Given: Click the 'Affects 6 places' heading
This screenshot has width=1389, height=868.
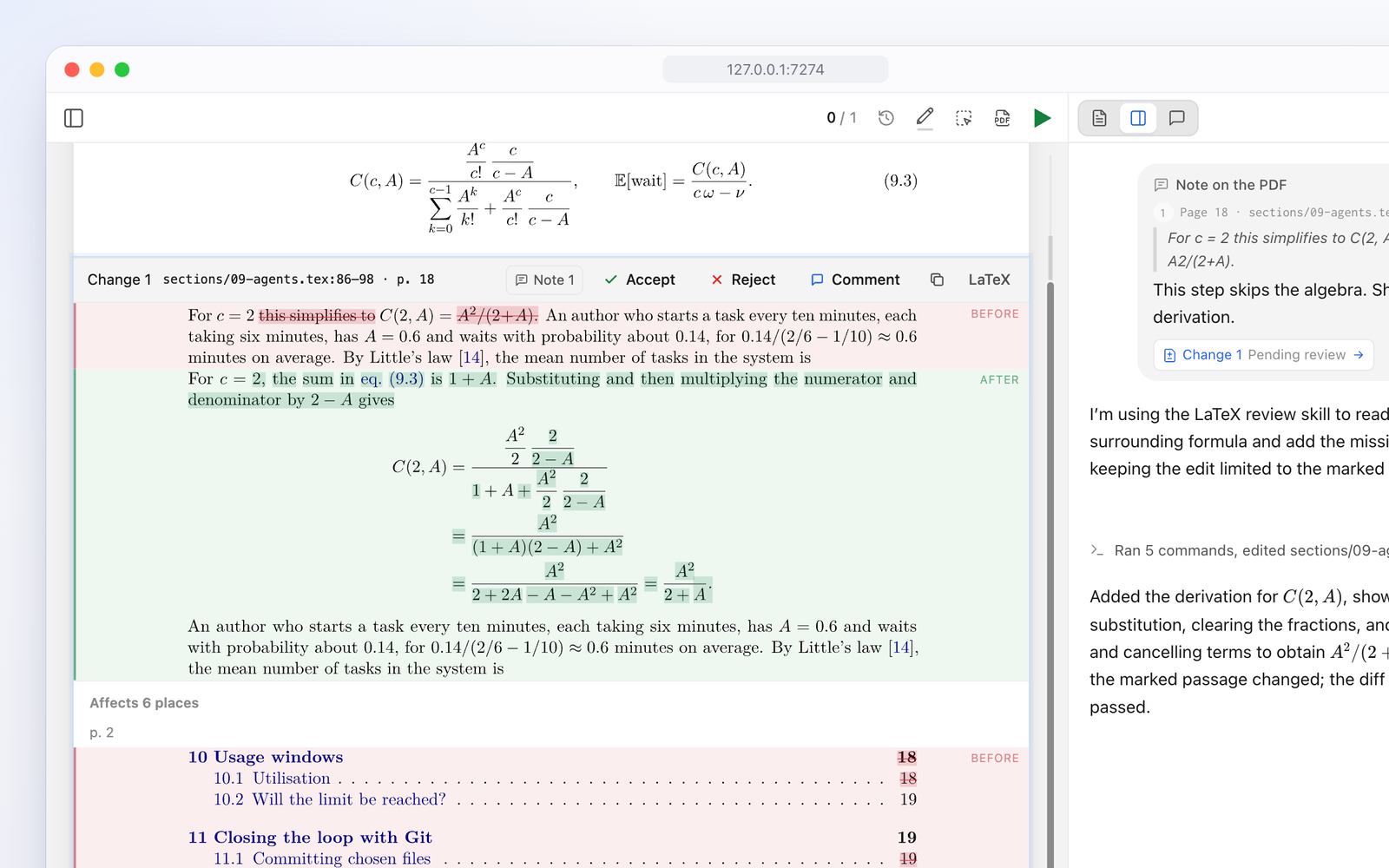Looking at the screenshot, I should tap(144, 703).
